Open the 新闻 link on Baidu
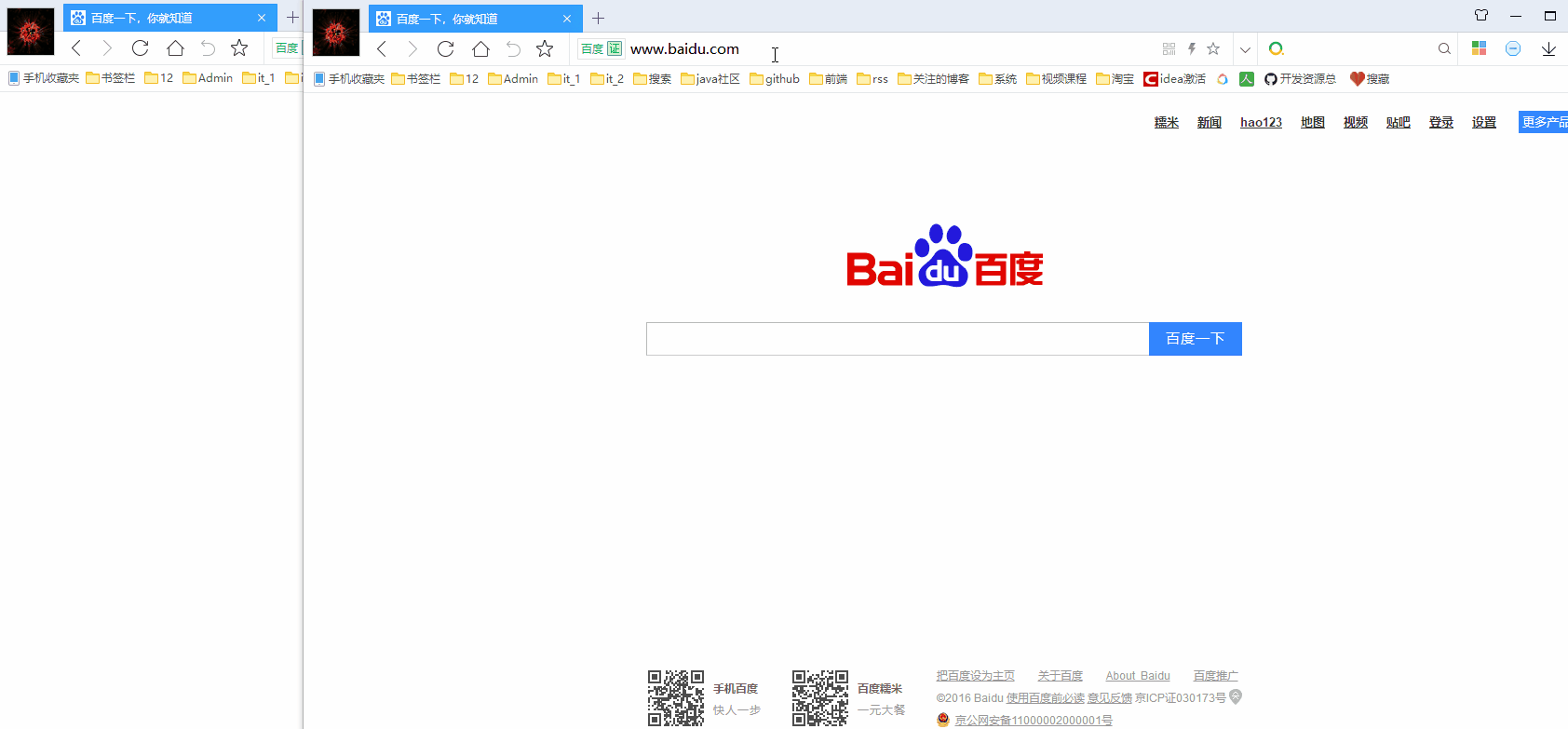1568x729 pixels. pyautogui.click(x=1210, y=122)
